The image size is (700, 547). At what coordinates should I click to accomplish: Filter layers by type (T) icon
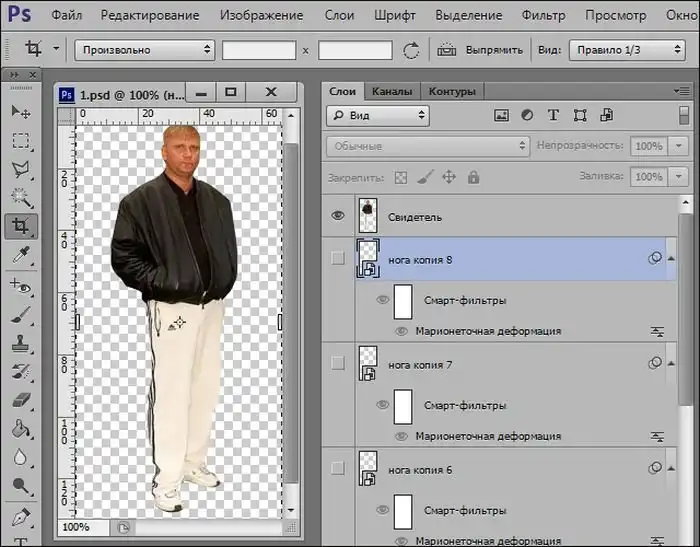[553, 116]
